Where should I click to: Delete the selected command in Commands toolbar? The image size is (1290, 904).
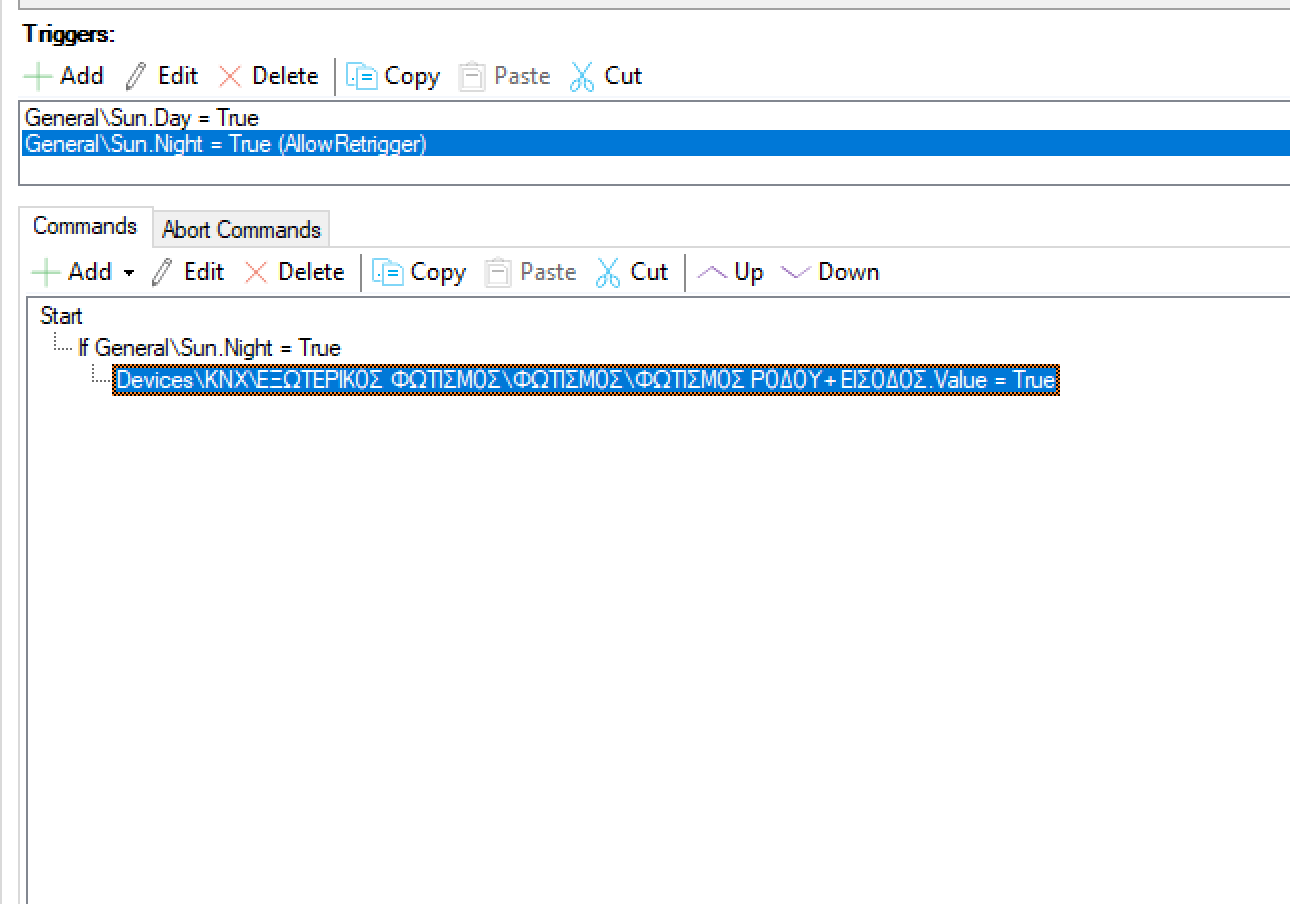click(x=294, y=272)
